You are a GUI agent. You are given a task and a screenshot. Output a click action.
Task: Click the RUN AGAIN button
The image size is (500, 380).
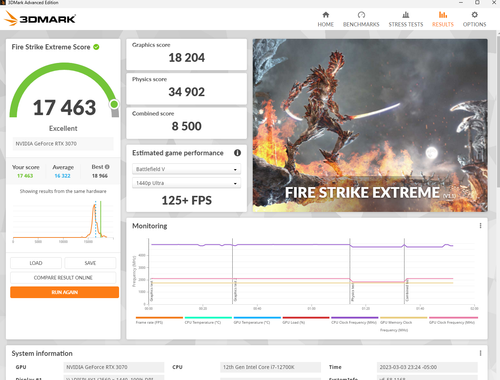pos(64,292)
